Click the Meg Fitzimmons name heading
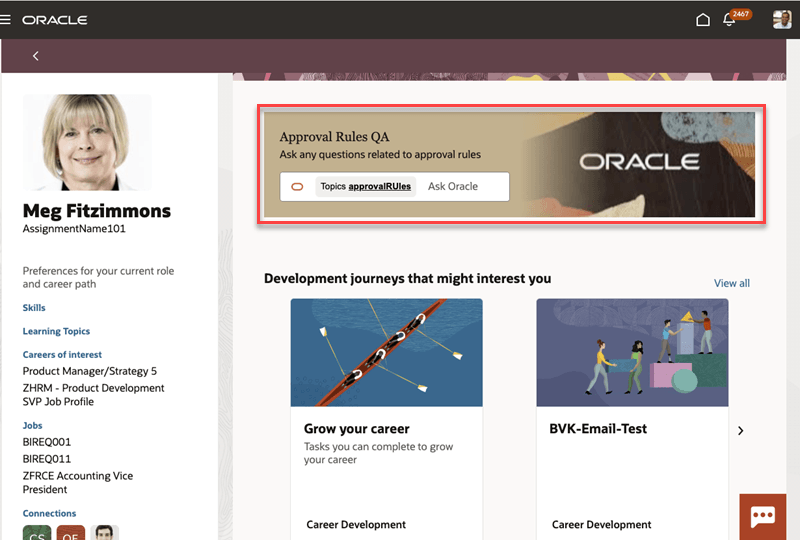The image size is (800, 540). pyautogui.click(x=97, y=211)
